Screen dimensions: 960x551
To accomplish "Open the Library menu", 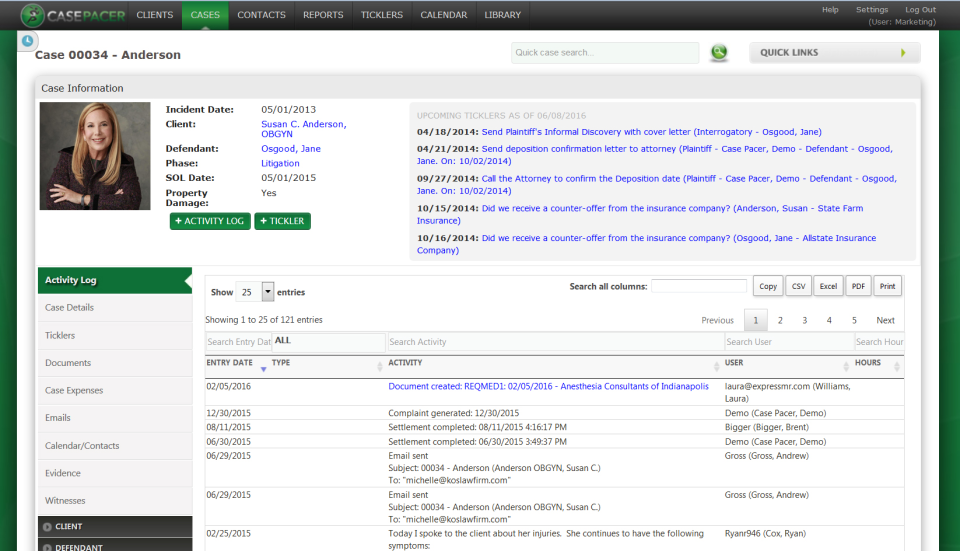I will [503, 15].
